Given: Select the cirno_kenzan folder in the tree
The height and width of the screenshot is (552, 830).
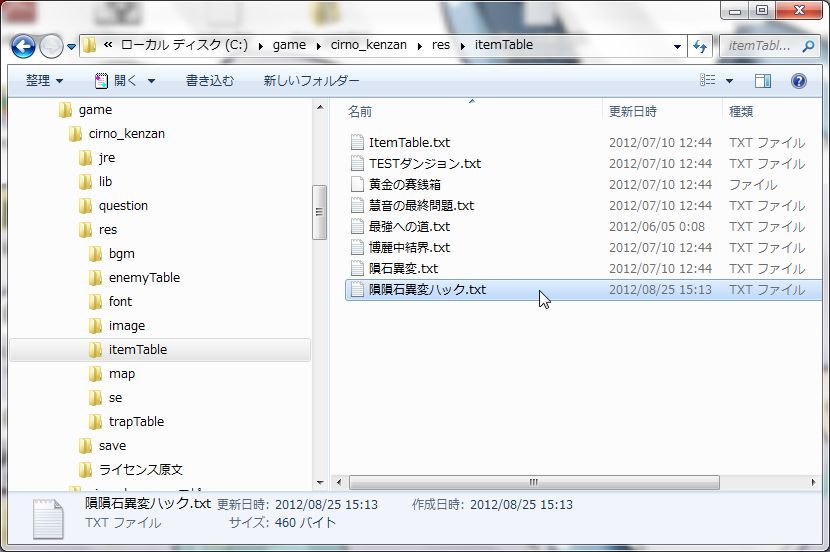Looking at the screenshot, I should pos(127,133).
